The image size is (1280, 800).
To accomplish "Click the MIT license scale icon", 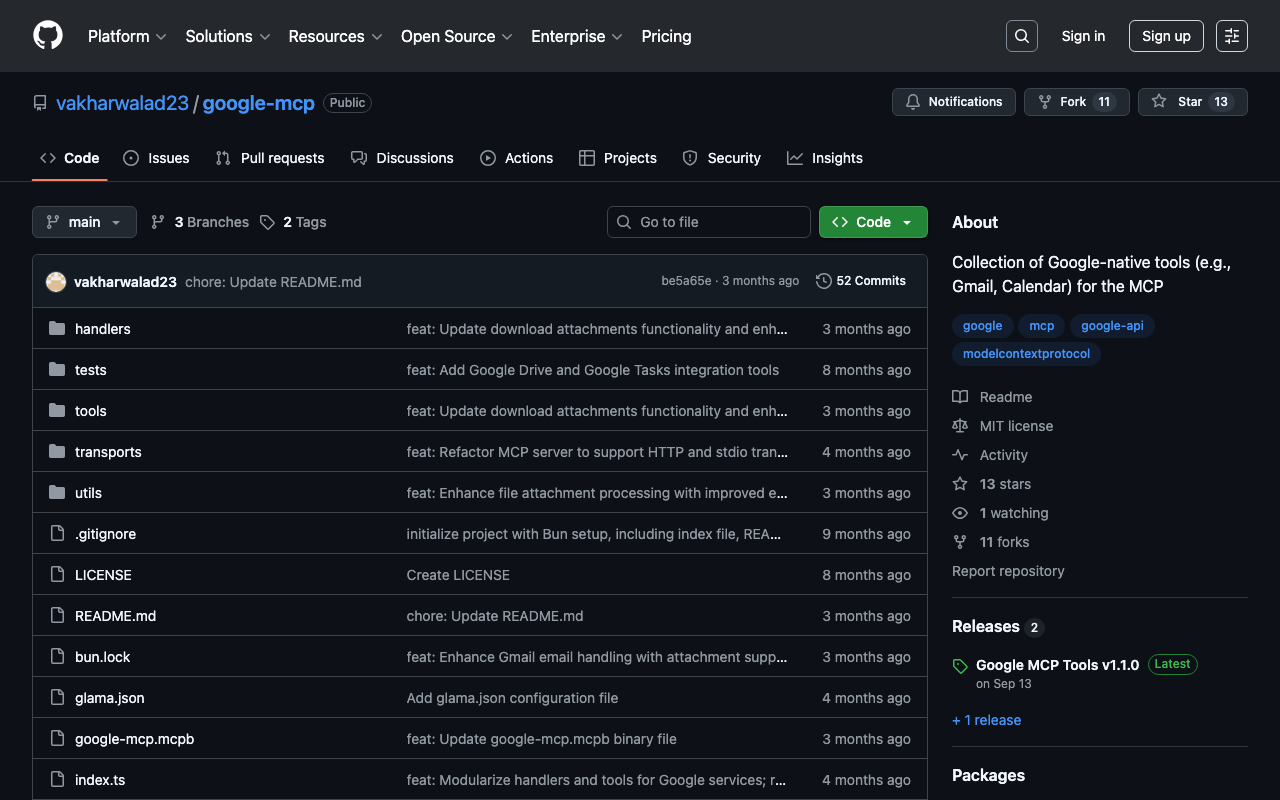I will (x=960, y=426).
